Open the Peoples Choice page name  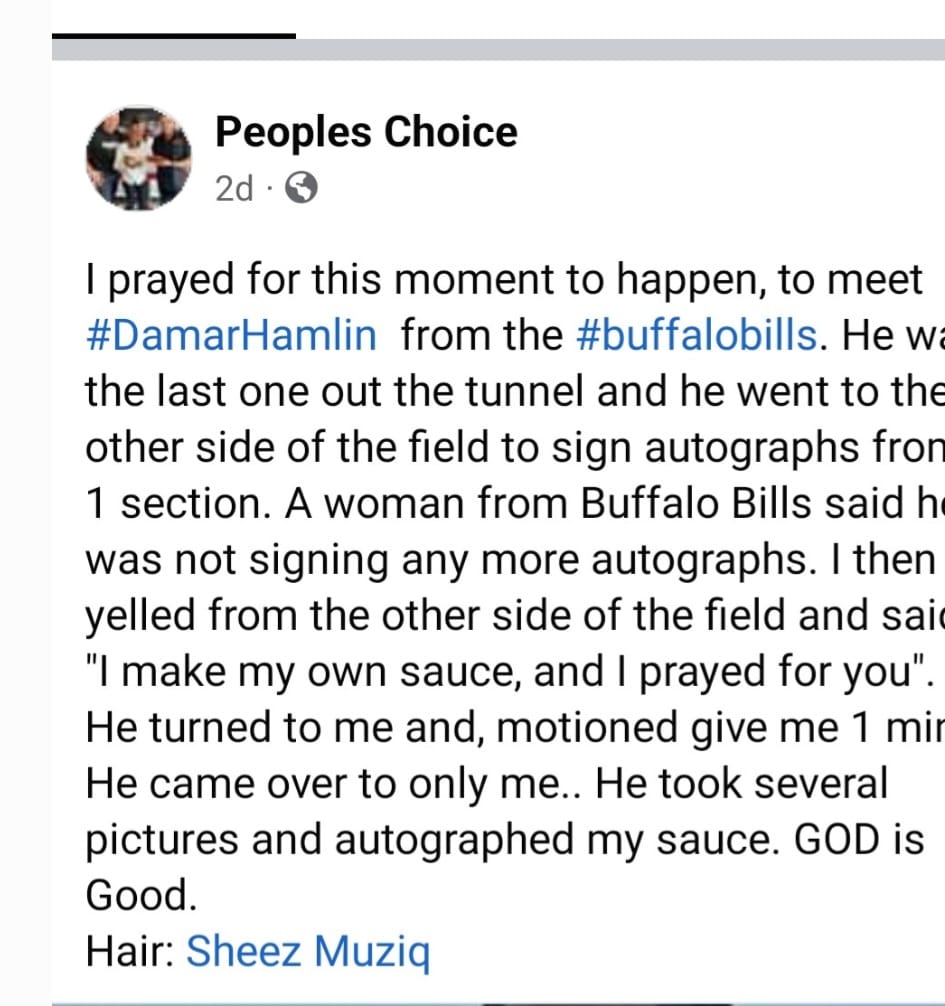pos(366,132)
